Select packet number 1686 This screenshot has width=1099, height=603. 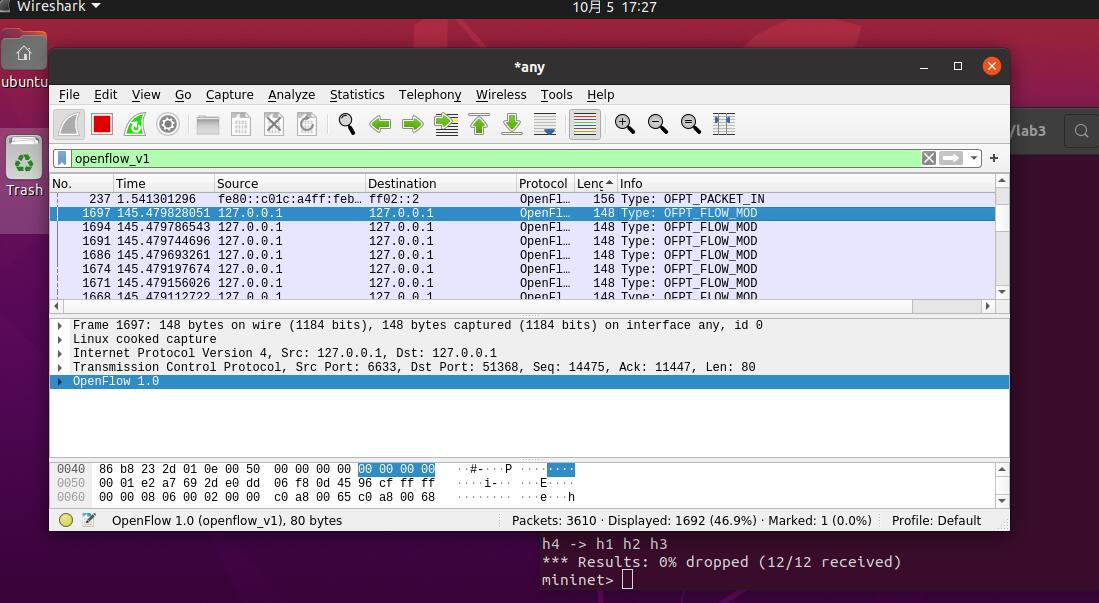[523, 255]
